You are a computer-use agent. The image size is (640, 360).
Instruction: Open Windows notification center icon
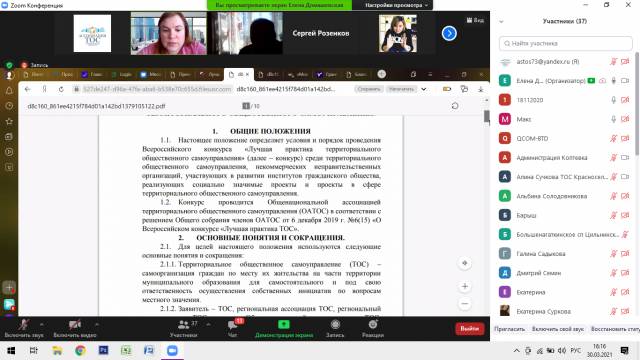tap(624, 351)
